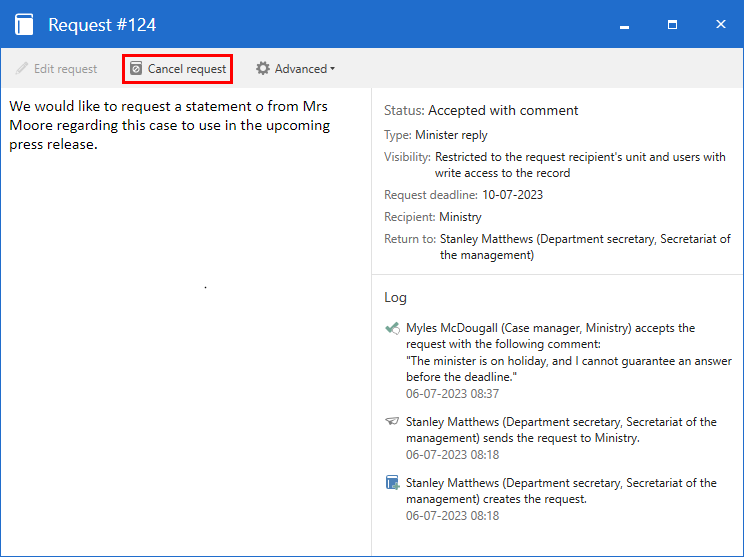Screen dimensions: 744x557
Task: Maximize the Request #124 window
Action: (x=672, y=24)
